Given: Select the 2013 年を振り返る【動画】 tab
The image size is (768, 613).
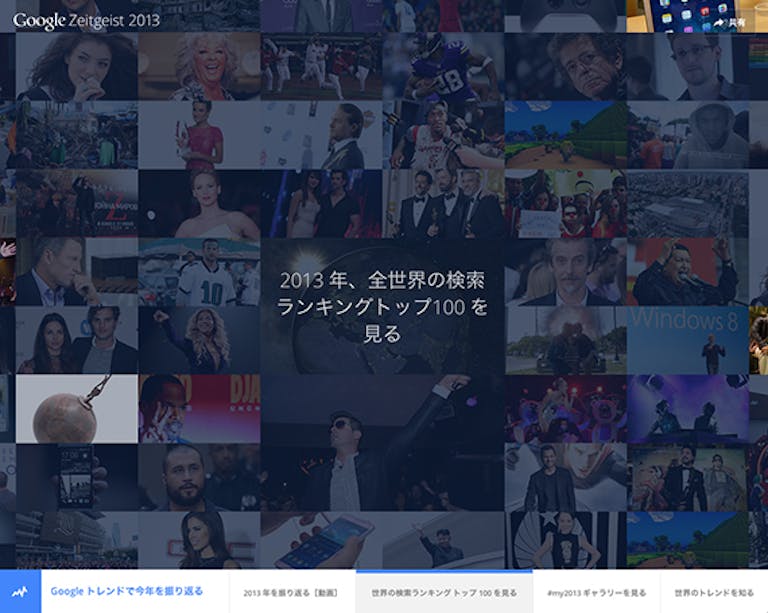Looking at the screenshot, I should pyautogui.click(x=292, y=593).
